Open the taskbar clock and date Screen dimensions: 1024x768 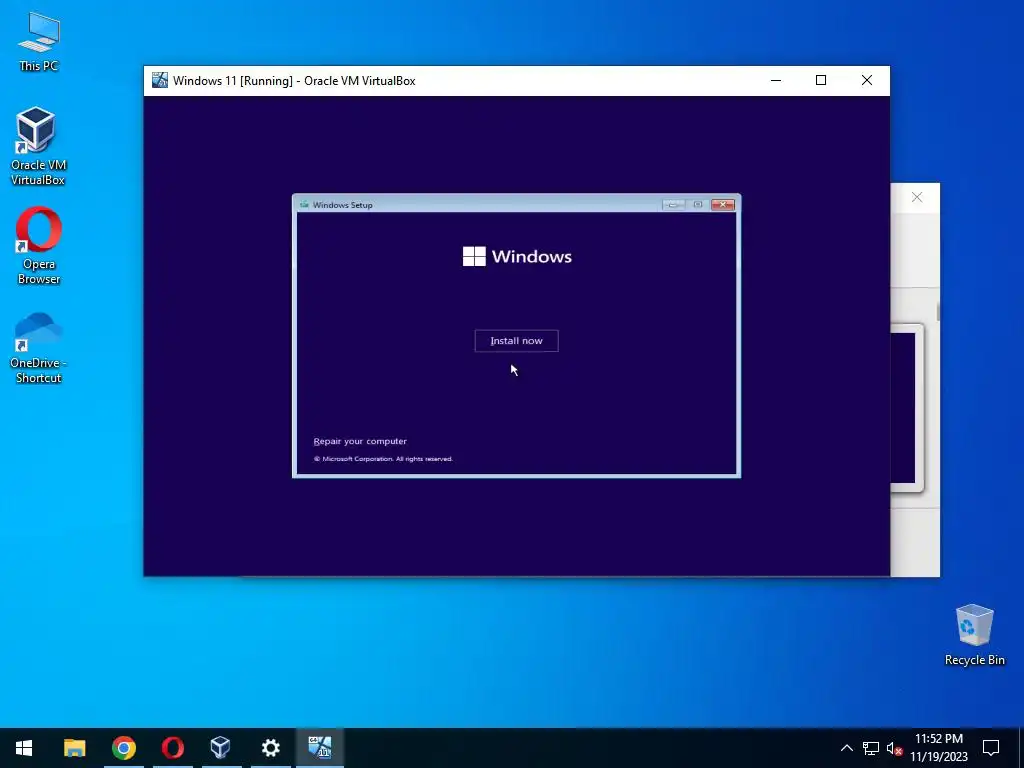938,748
